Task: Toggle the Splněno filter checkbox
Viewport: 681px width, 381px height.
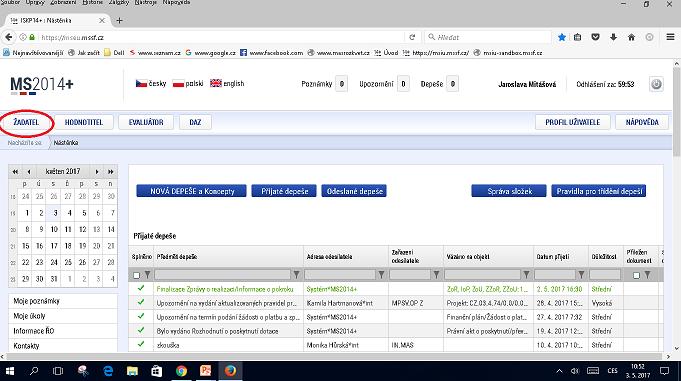Action: coord(136,275)
